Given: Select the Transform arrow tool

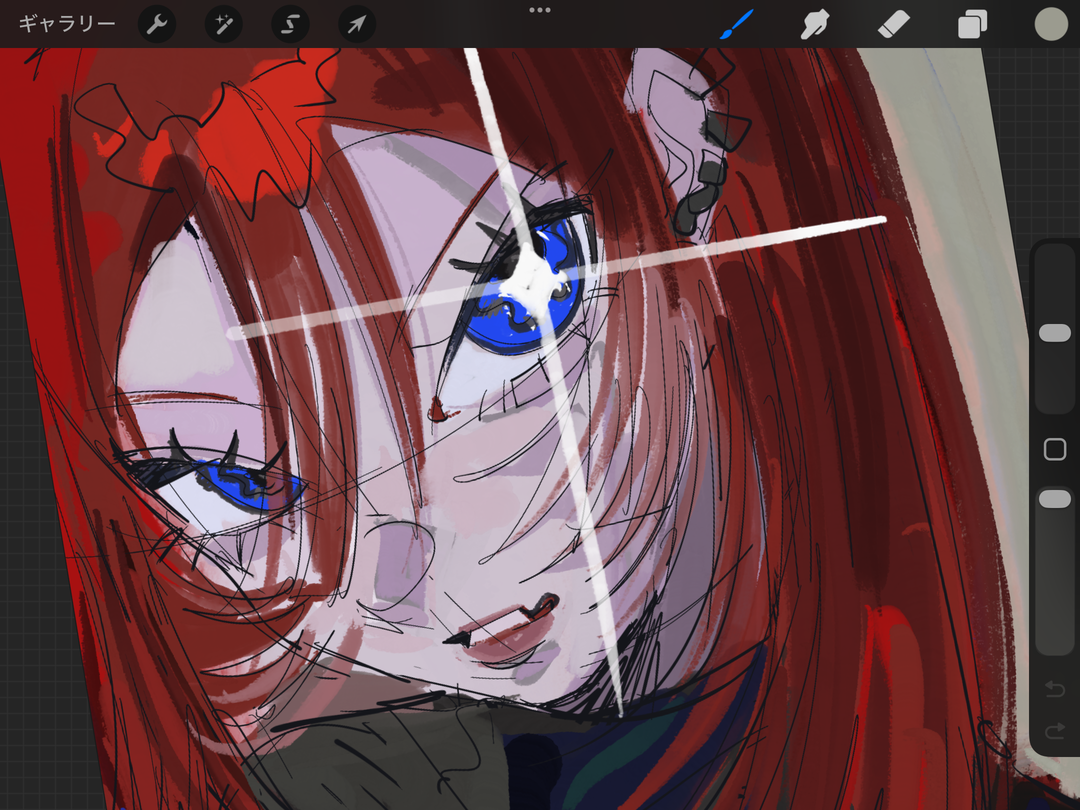Looking at the screenshot, I should pos(357,25).
